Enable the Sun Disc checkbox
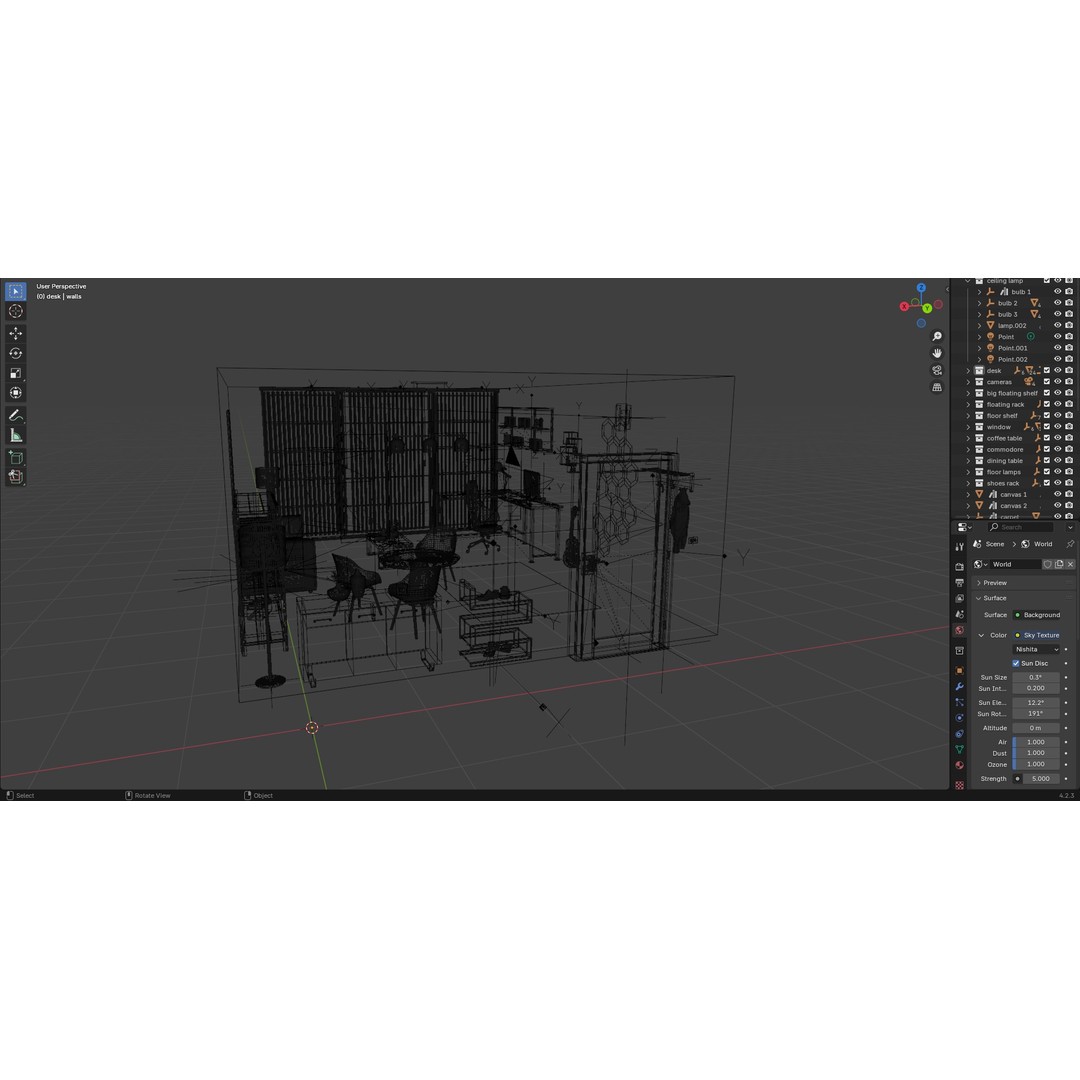The height and width of the screenshot is (1080, 1080). pos(1015,663)
